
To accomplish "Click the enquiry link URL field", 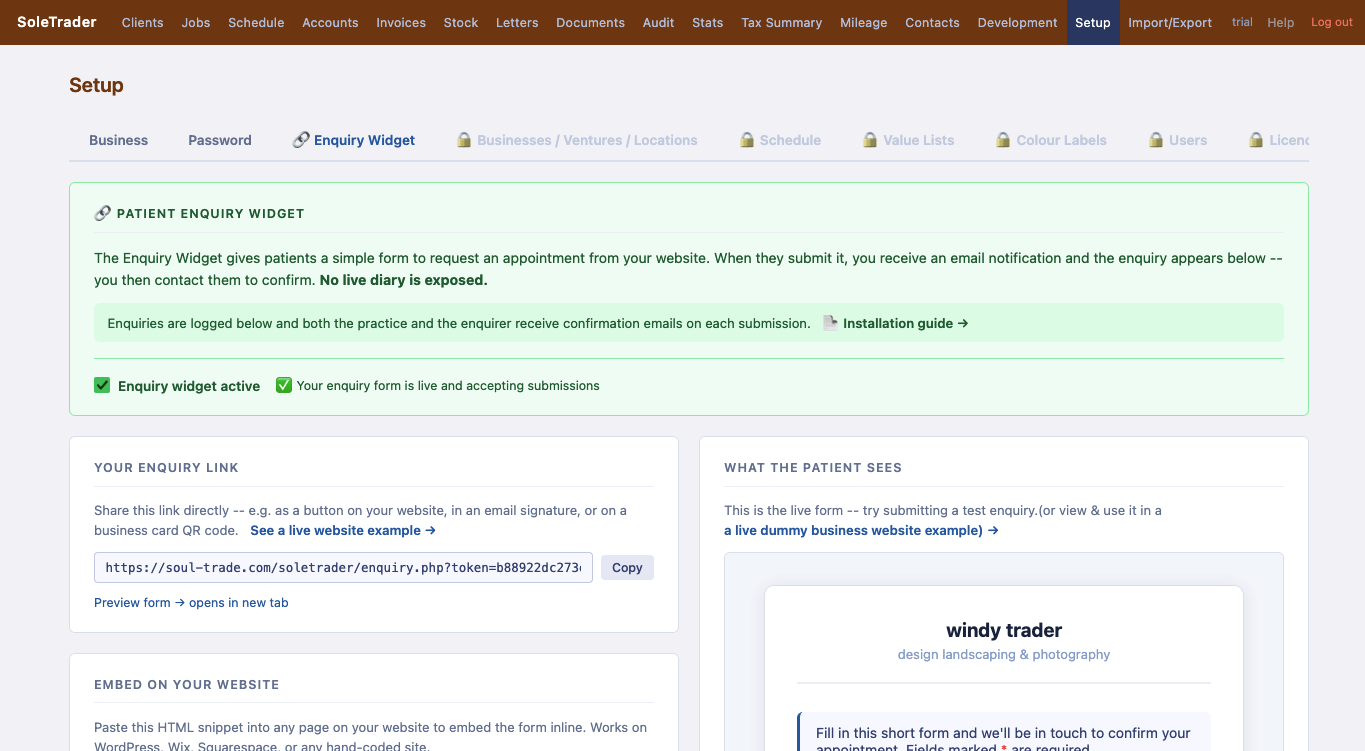I will (x=343, y=567).
